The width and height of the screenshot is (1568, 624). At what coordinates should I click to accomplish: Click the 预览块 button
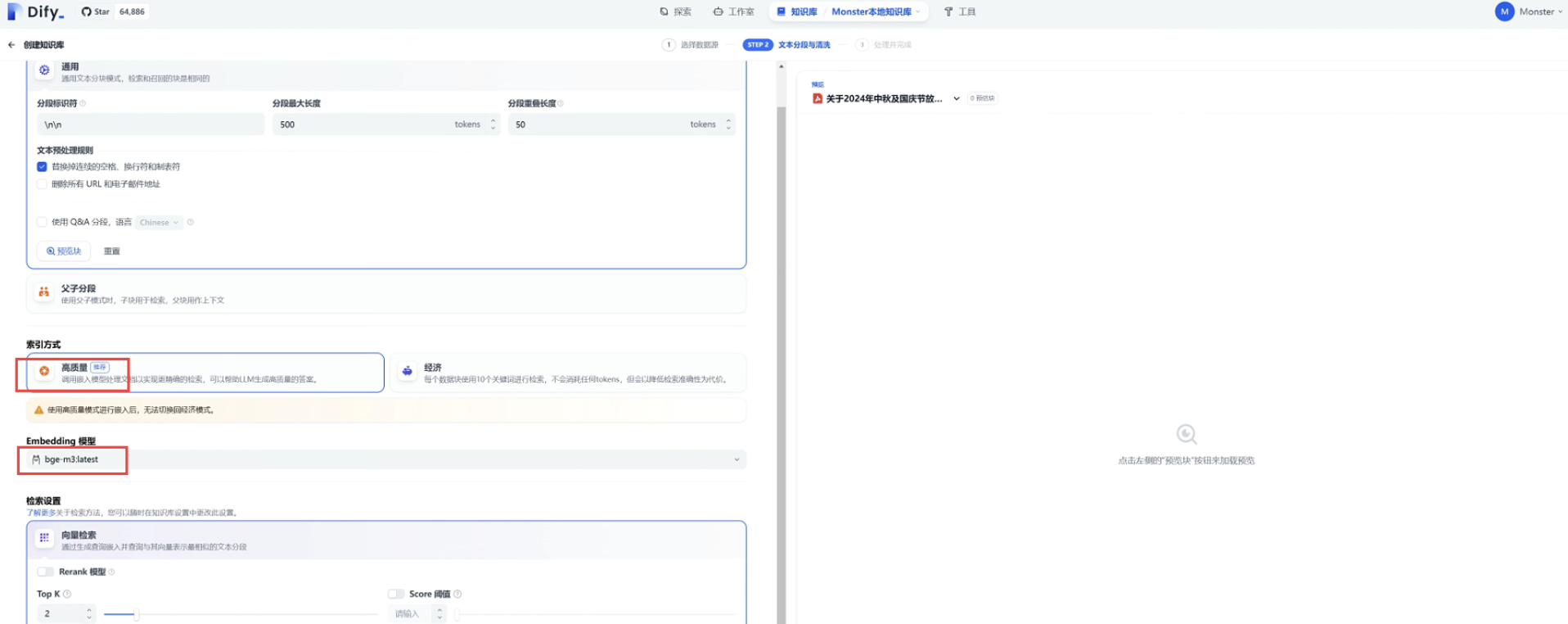(x=64, y=251)
